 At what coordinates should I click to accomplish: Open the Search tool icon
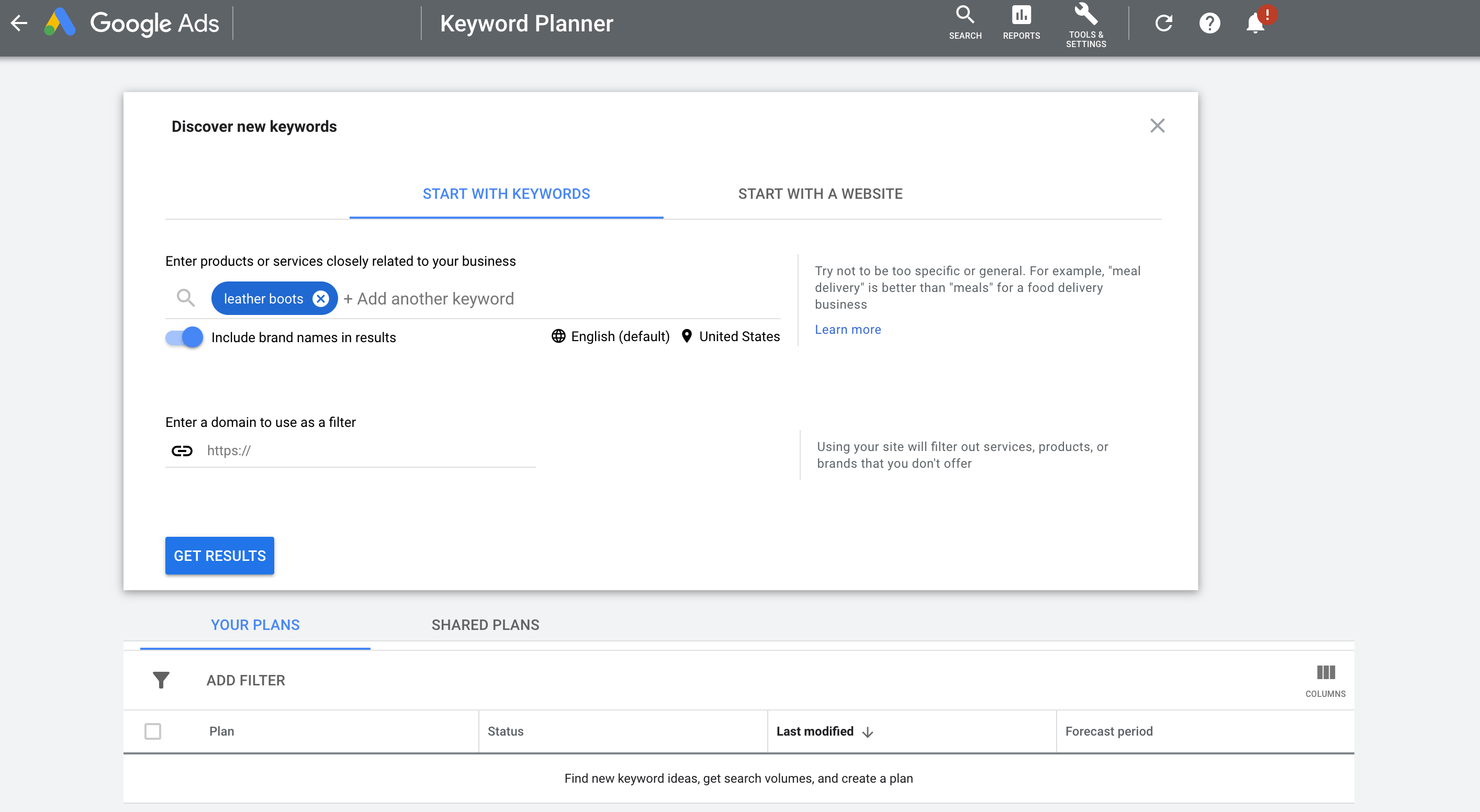pos(965,22)
